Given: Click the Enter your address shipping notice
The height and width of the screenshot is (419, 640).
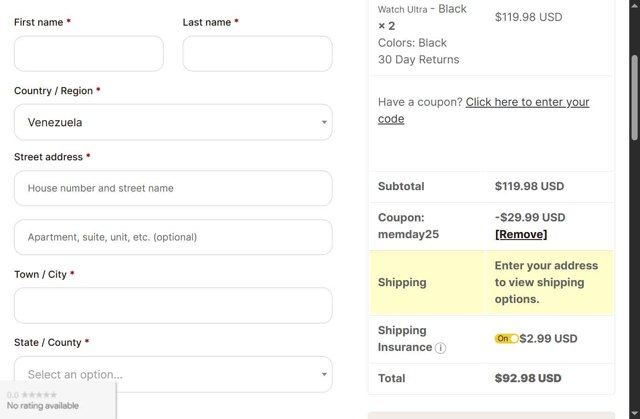Looking at the screenshot, I should coord(546,282).
